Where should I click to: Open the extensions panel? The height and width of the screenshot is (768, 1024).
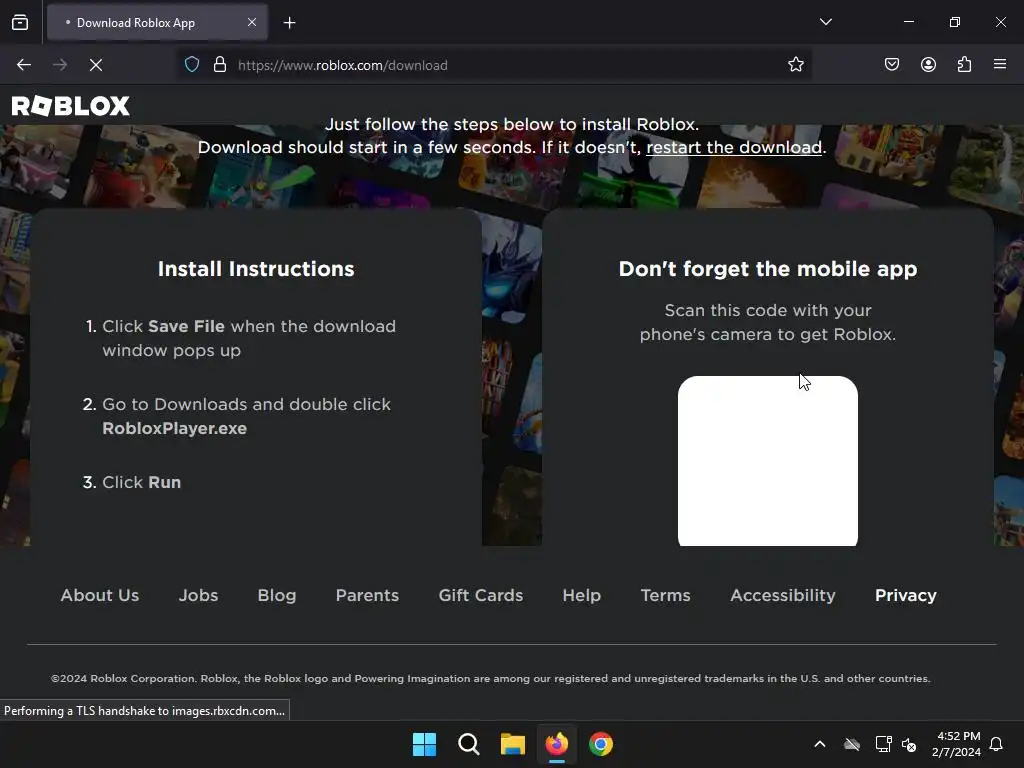pos(965,64)
